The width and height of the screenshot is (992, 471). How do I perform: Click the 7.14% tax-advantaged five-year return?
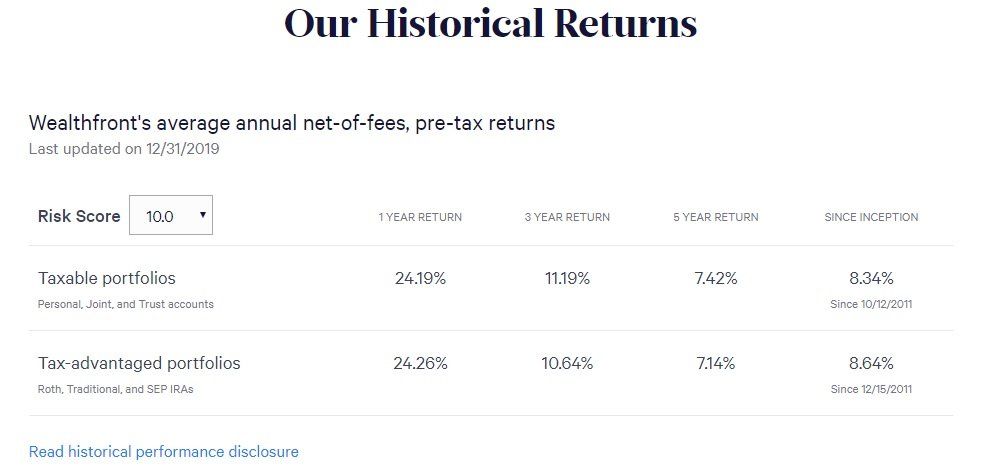(x=716, y=363)
